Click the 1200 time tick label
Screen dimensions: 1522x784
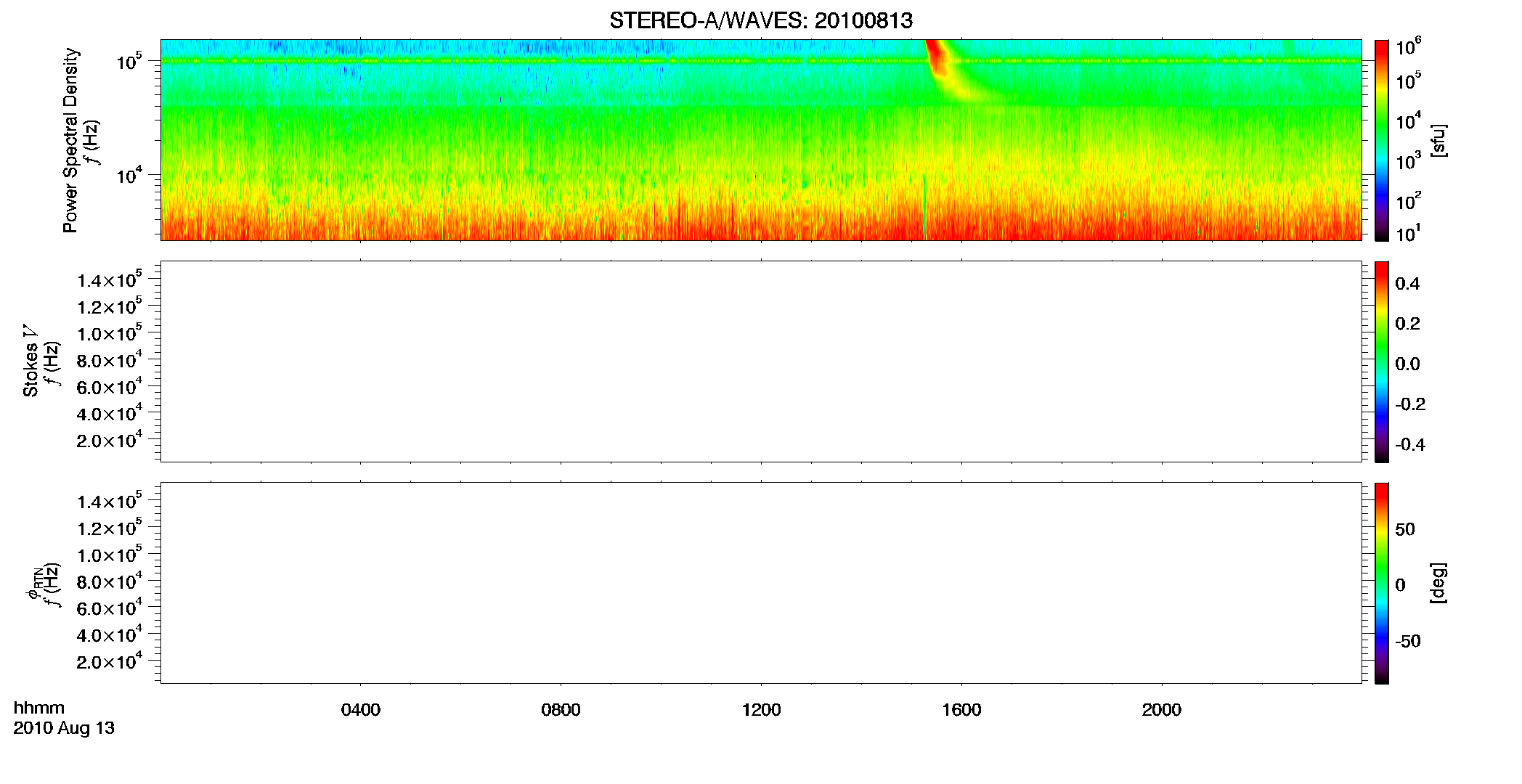[761, 710]
